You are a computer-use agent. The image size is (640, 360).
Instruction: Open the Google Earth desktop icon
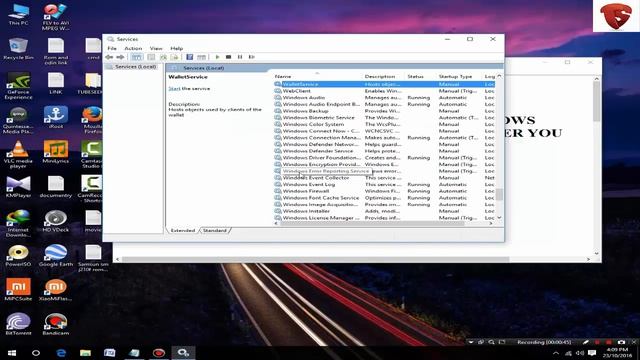click(56, 256)
